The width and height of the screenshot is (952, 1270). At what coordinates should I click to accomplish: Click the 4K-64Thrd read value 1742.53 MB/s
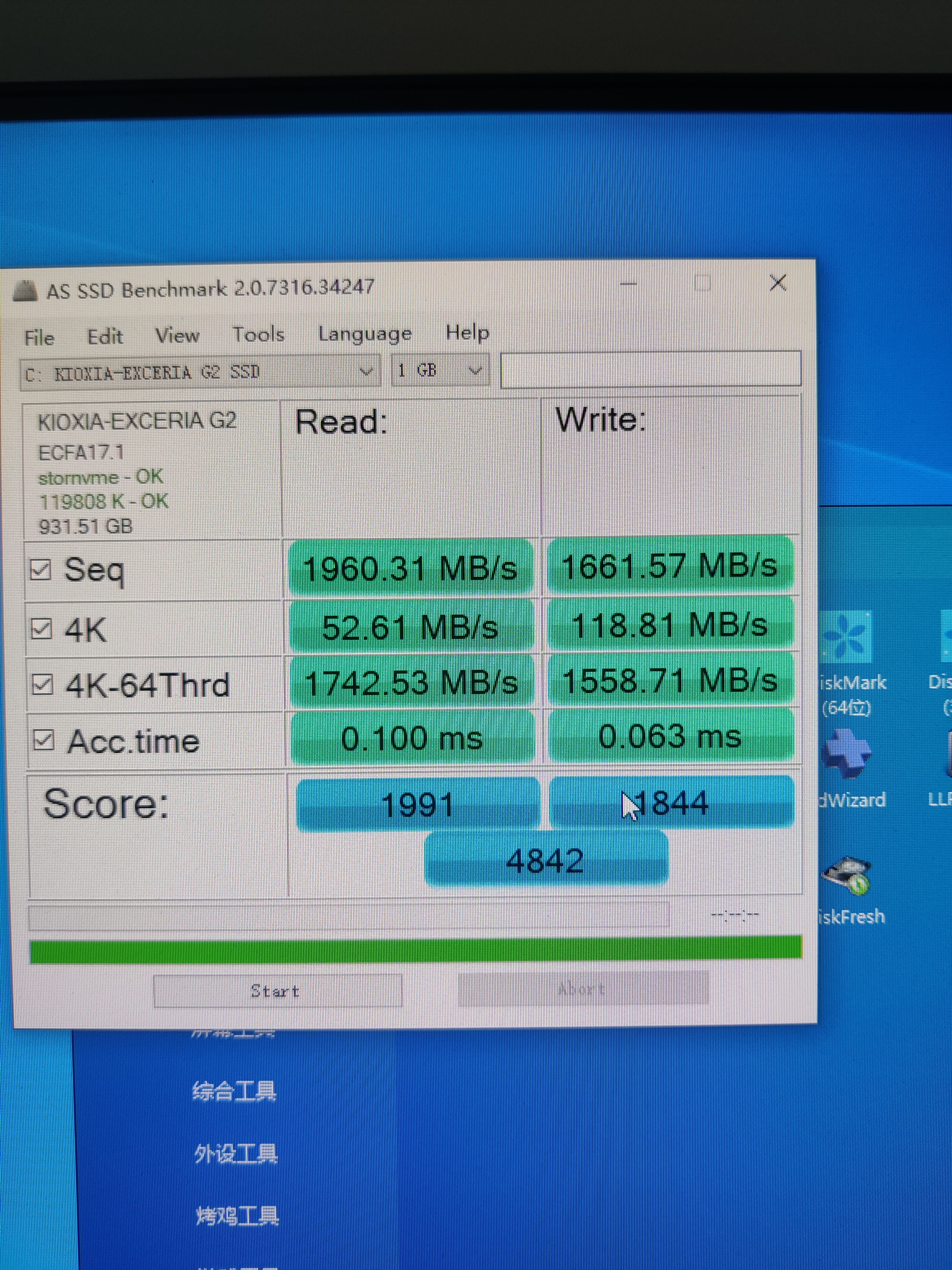point(412,683)
